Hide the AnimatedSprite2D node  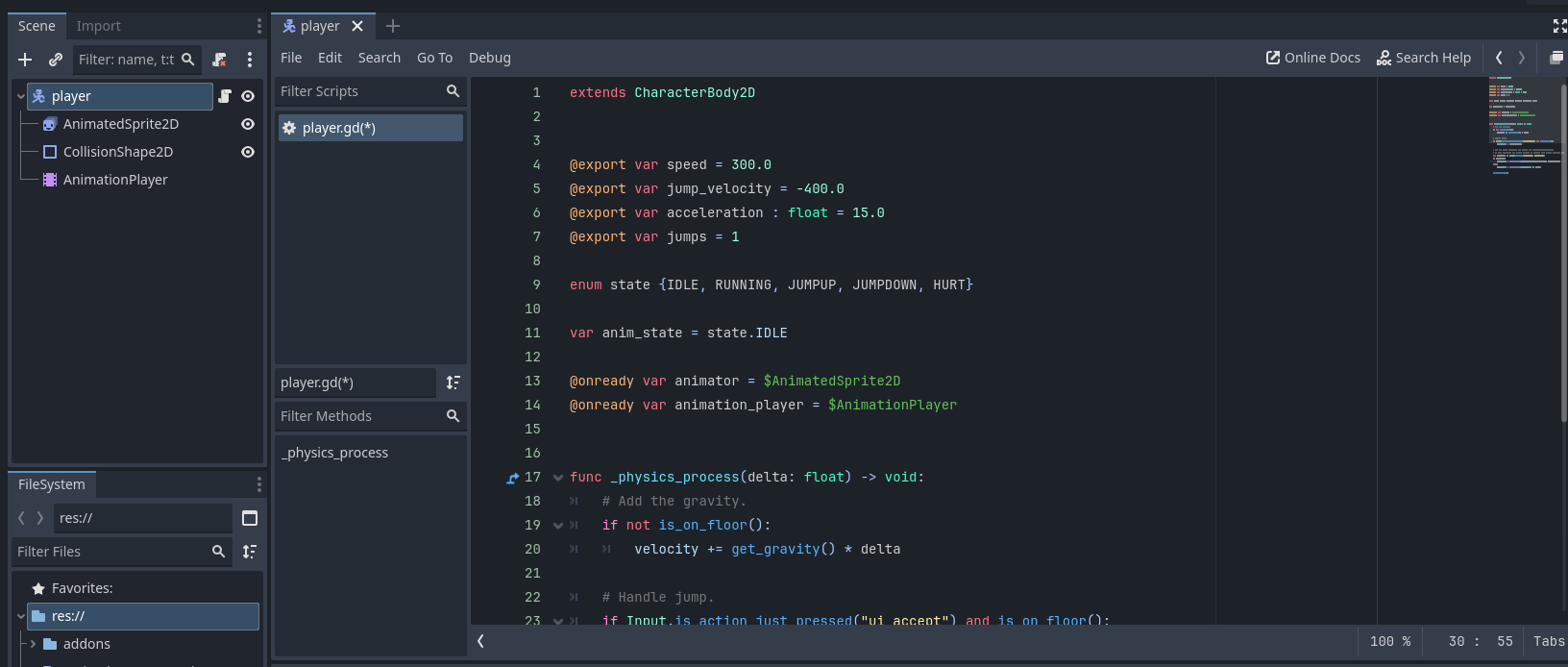(x=248, y=124)
